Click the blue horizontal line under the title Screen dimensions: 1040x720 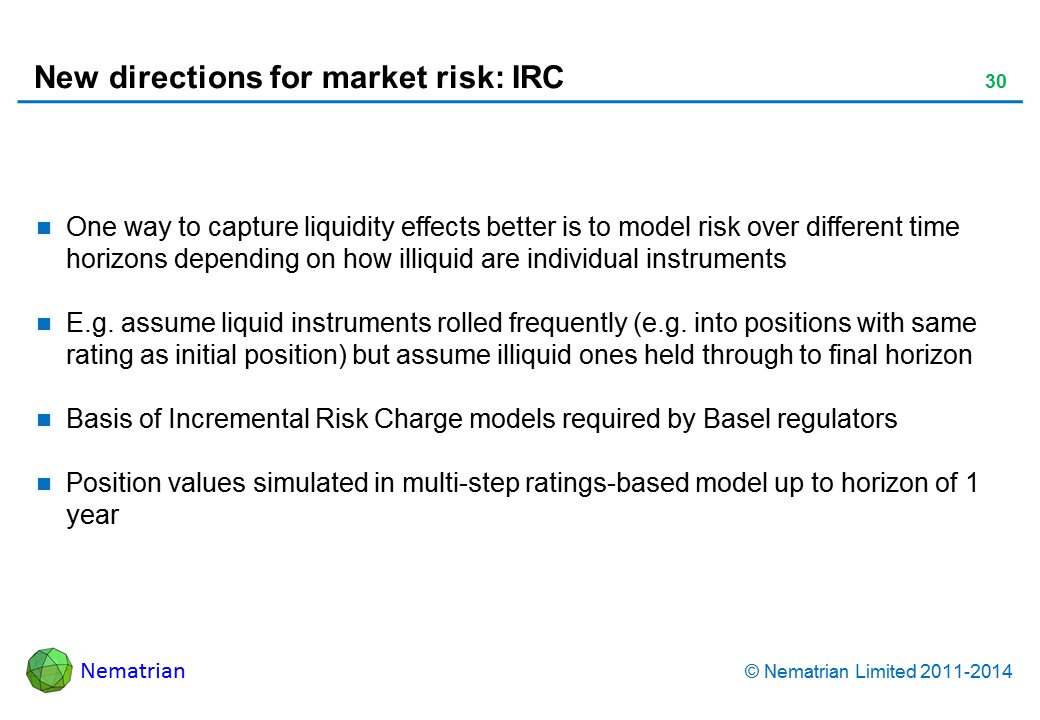pyautogui.click(x=520, y=102)
